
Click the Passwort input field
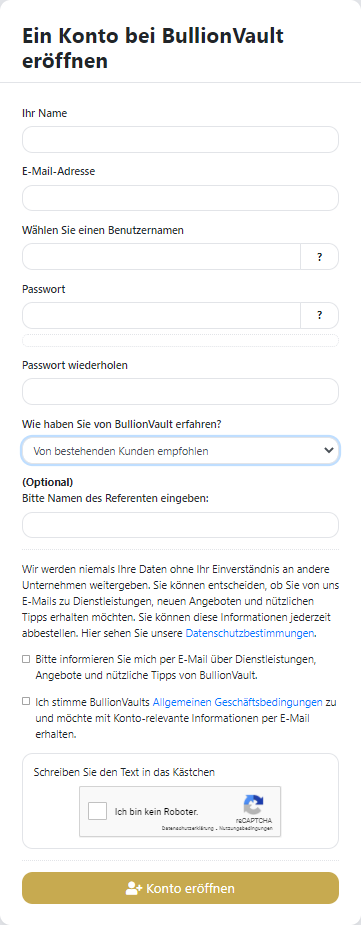[162, 316]
